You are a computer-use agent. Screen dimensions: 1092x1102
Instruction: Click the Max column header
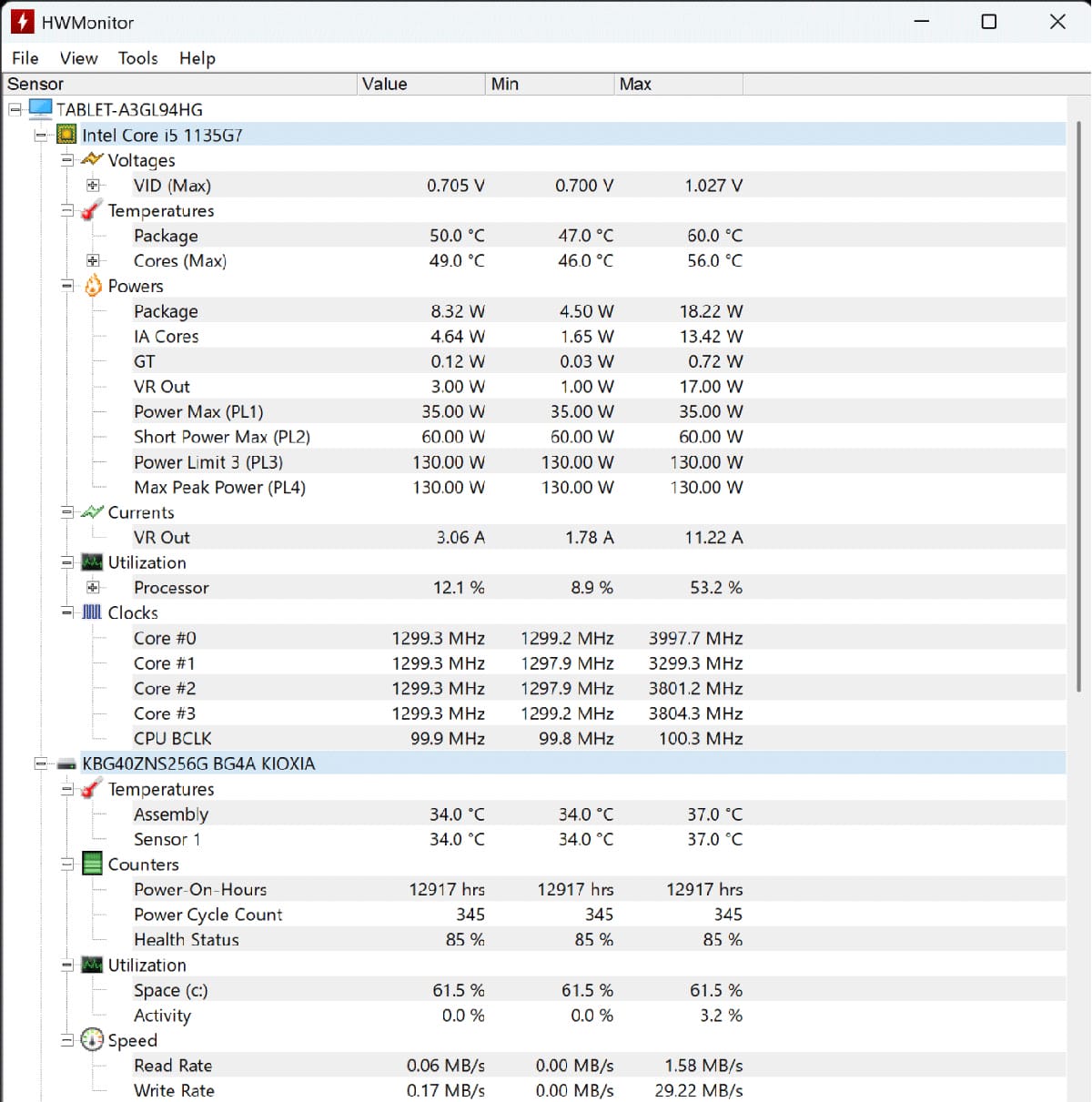click(x=679, y=84)
